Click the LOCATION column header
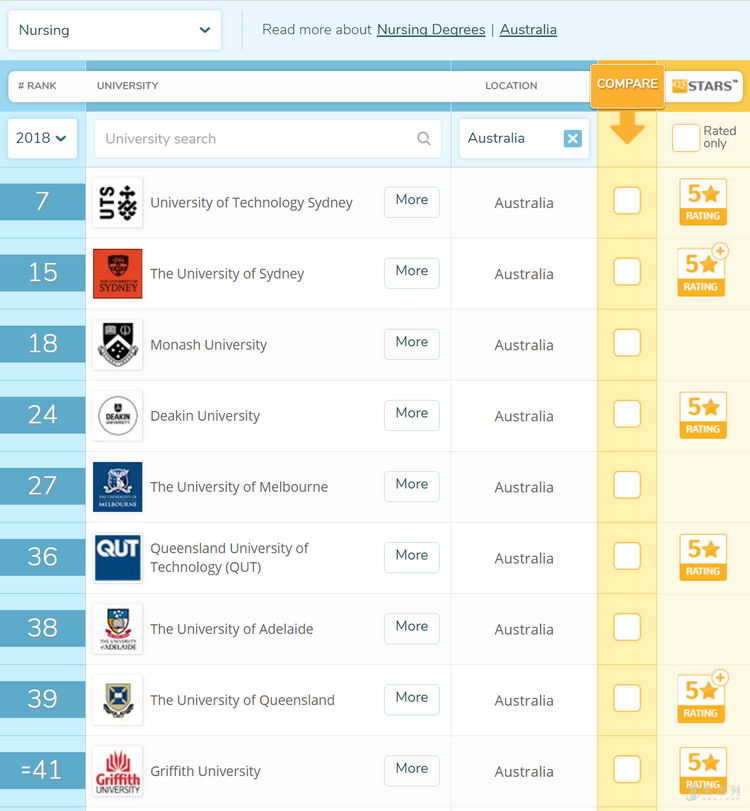This screenshot has width=750, height=811. 511,86
